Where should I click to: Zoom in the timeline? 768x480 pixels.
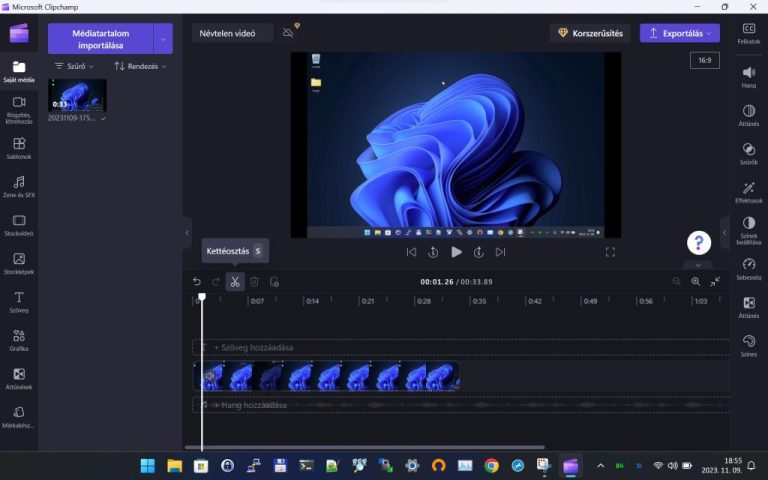point(696,282)
